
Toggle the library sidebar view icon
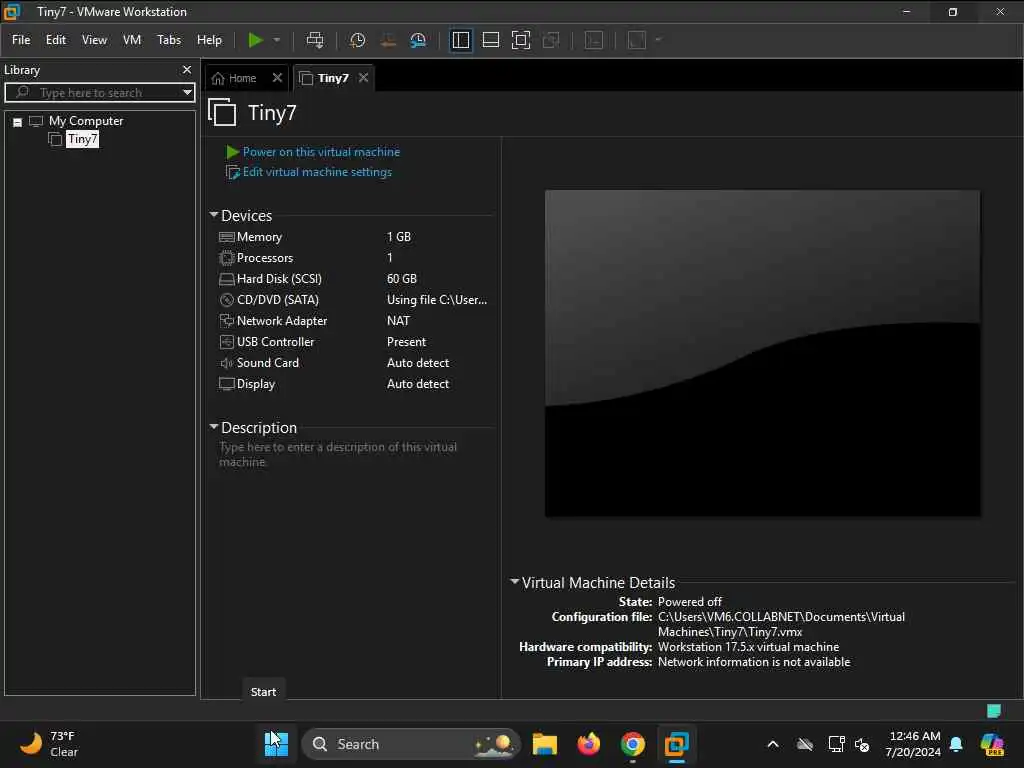(461, 40)
